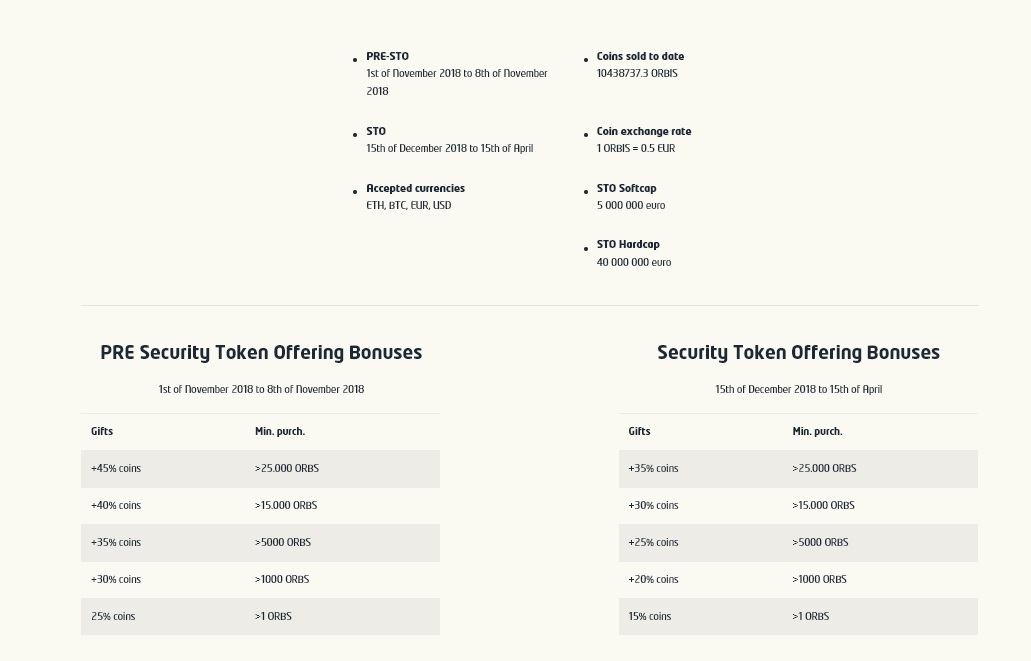Screen dimensions: 1031x661
Task: Click the 'Gifts' column header in the PRE table
Action: click(102, 431)
